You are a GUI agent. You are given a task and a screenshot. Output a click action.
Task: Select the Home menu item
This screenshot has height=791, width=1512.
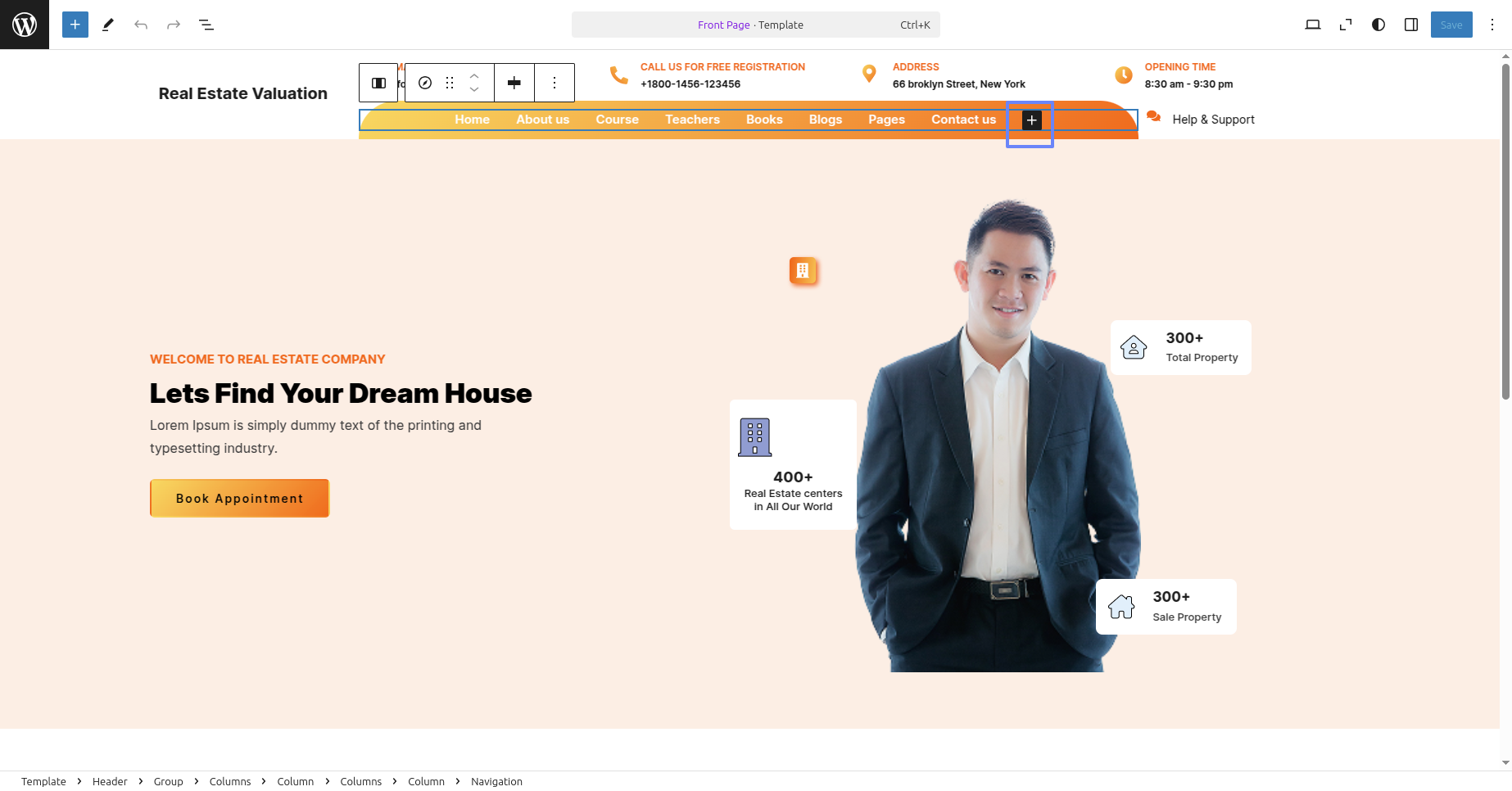472,120
